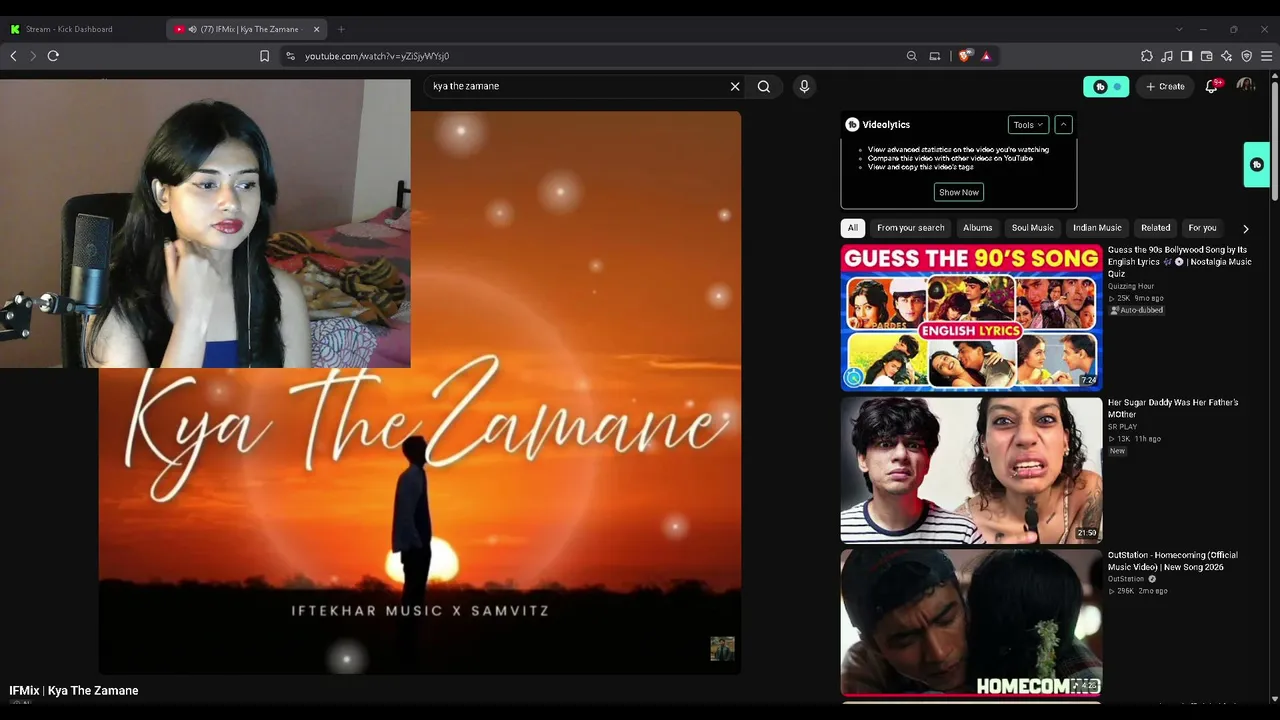Visit the OutStation channel
This screenshot has height=720, width=1280.
(1126, 579)
